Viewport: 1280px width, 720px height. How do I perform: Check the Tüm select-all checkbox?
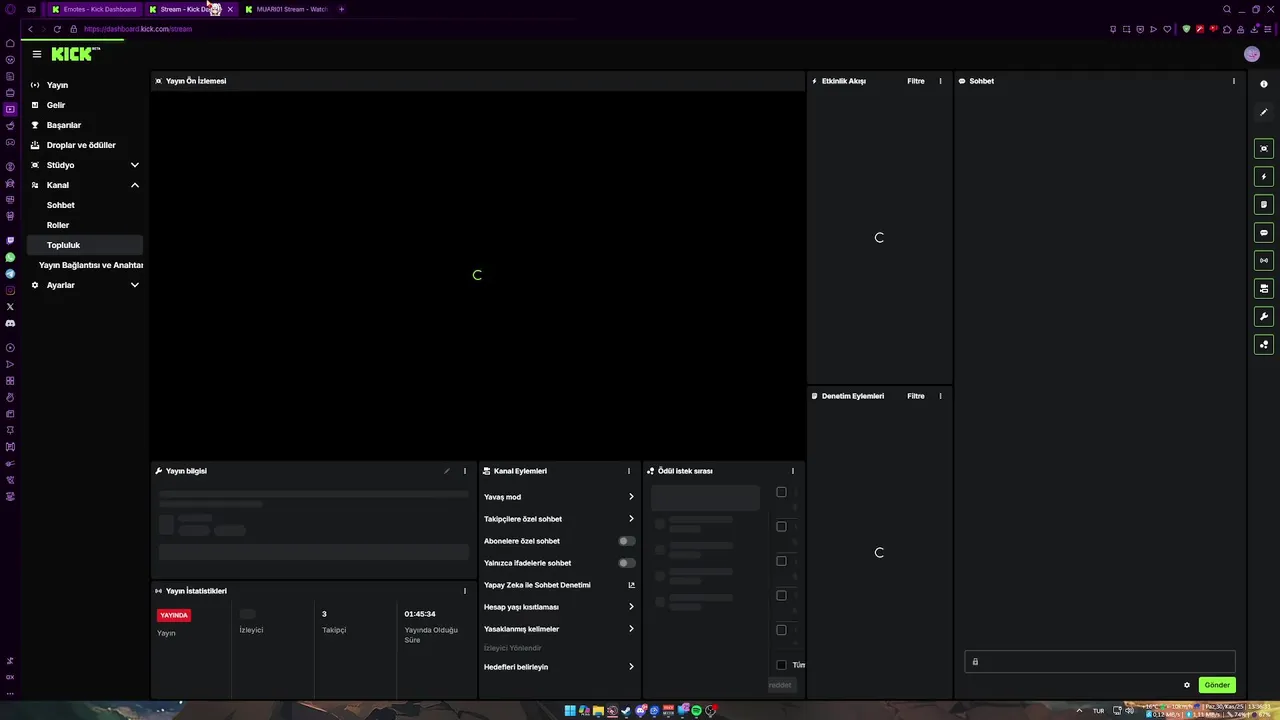[x=781, y=665]
